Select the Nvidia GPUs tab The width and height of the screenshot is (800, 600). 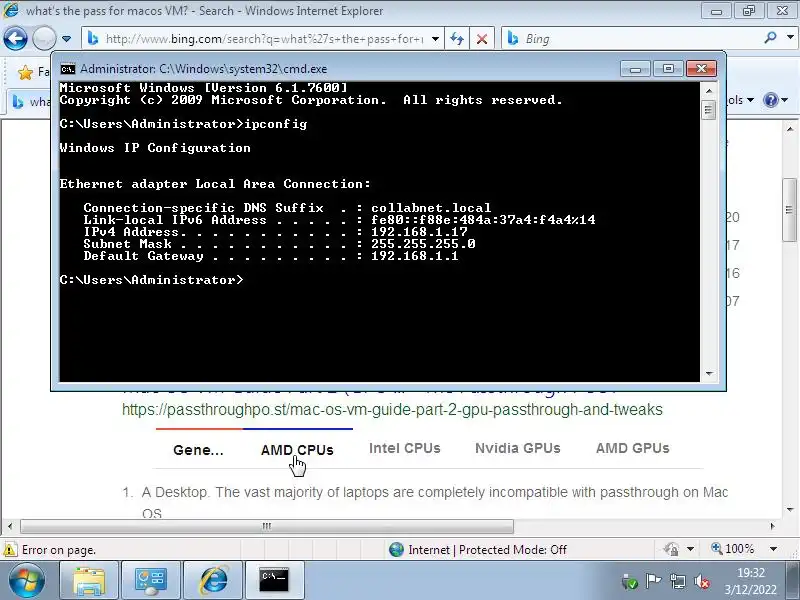pos(517,448)
